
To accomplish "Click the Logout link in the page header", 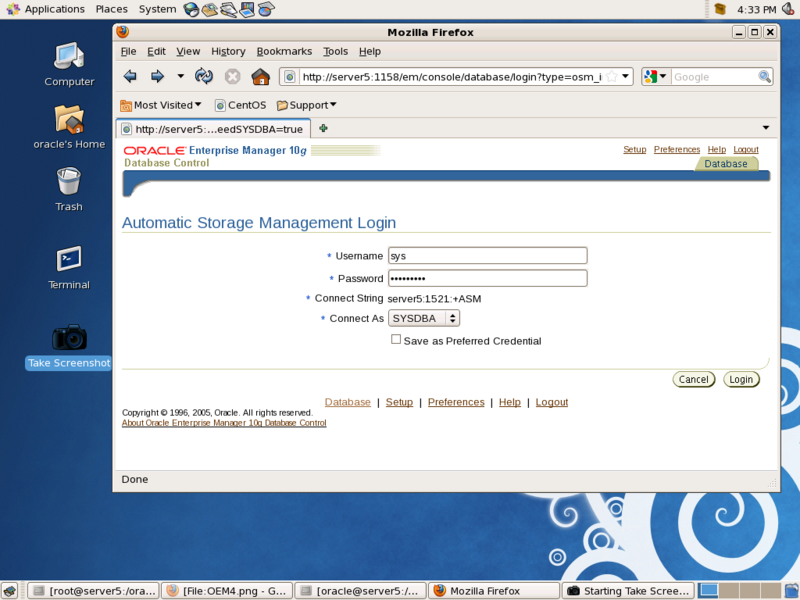I will click(x=746, y=149).
